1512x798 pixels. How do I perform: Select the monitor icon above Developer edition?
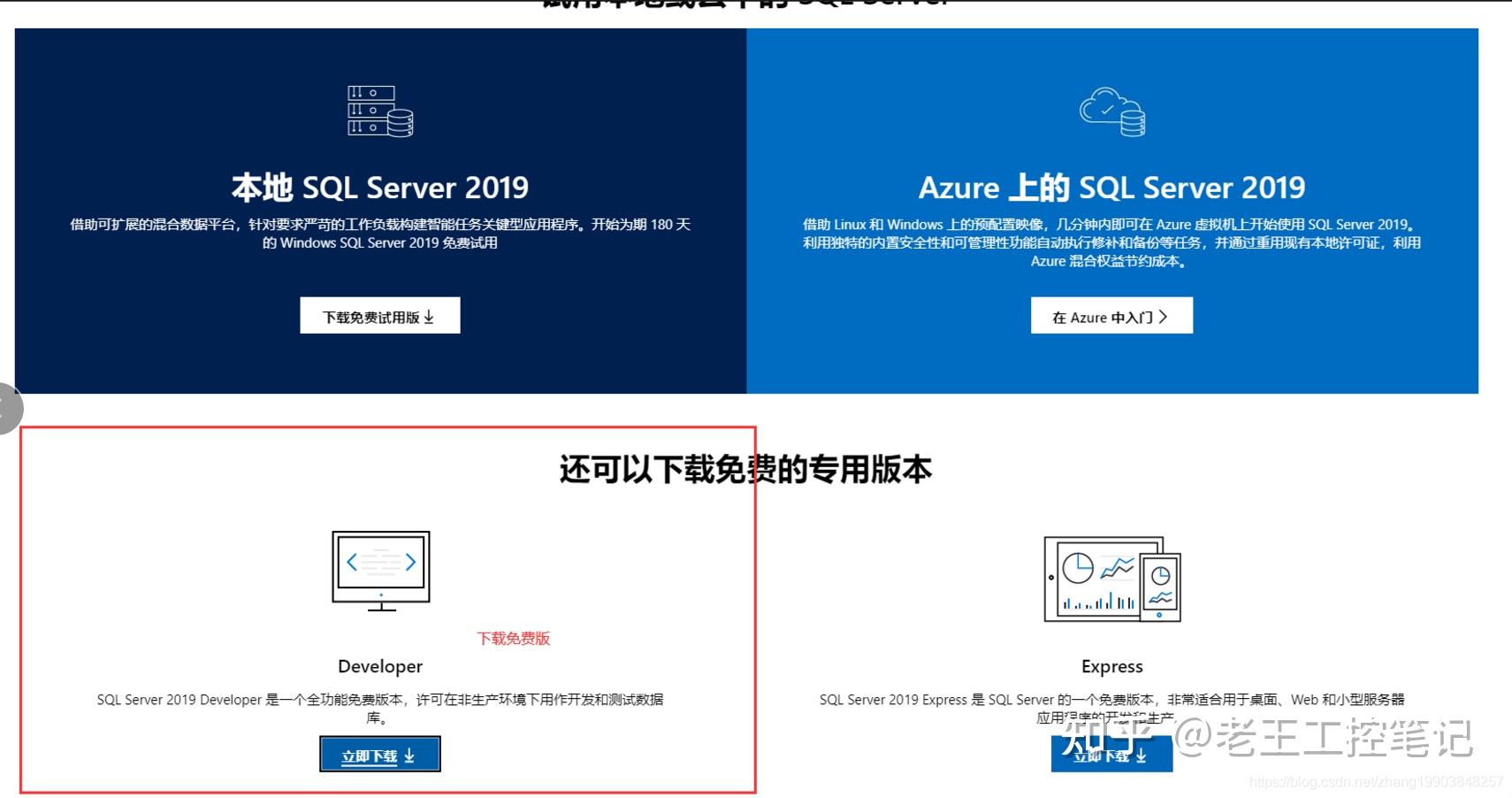379,571
